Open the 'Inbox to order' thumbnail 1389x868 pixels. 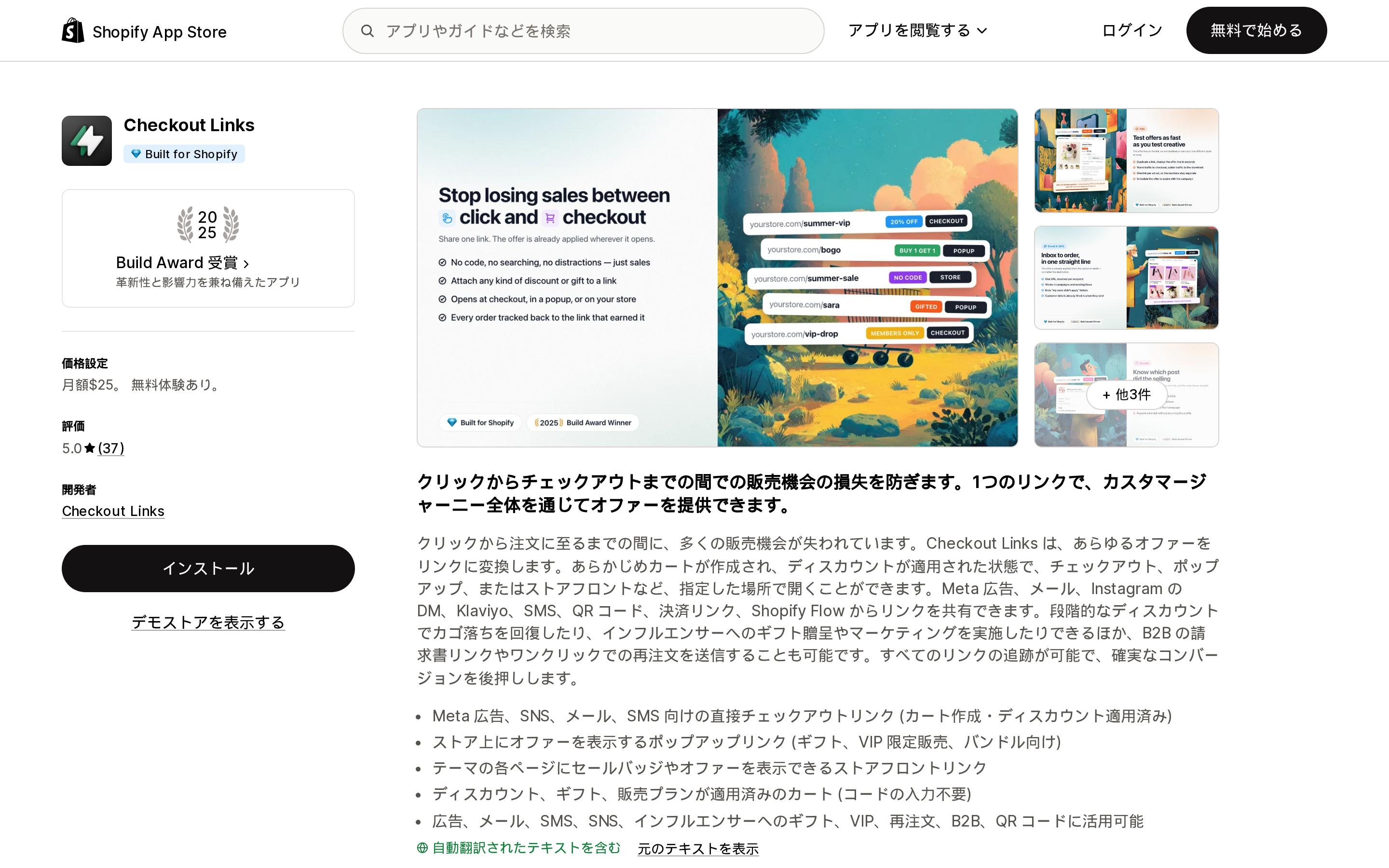tap(1126, 278)
